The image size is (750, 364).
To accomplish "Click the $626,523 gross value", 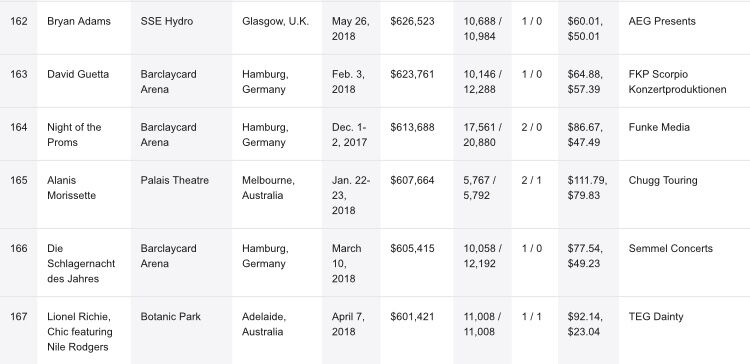I will [412, 21].
